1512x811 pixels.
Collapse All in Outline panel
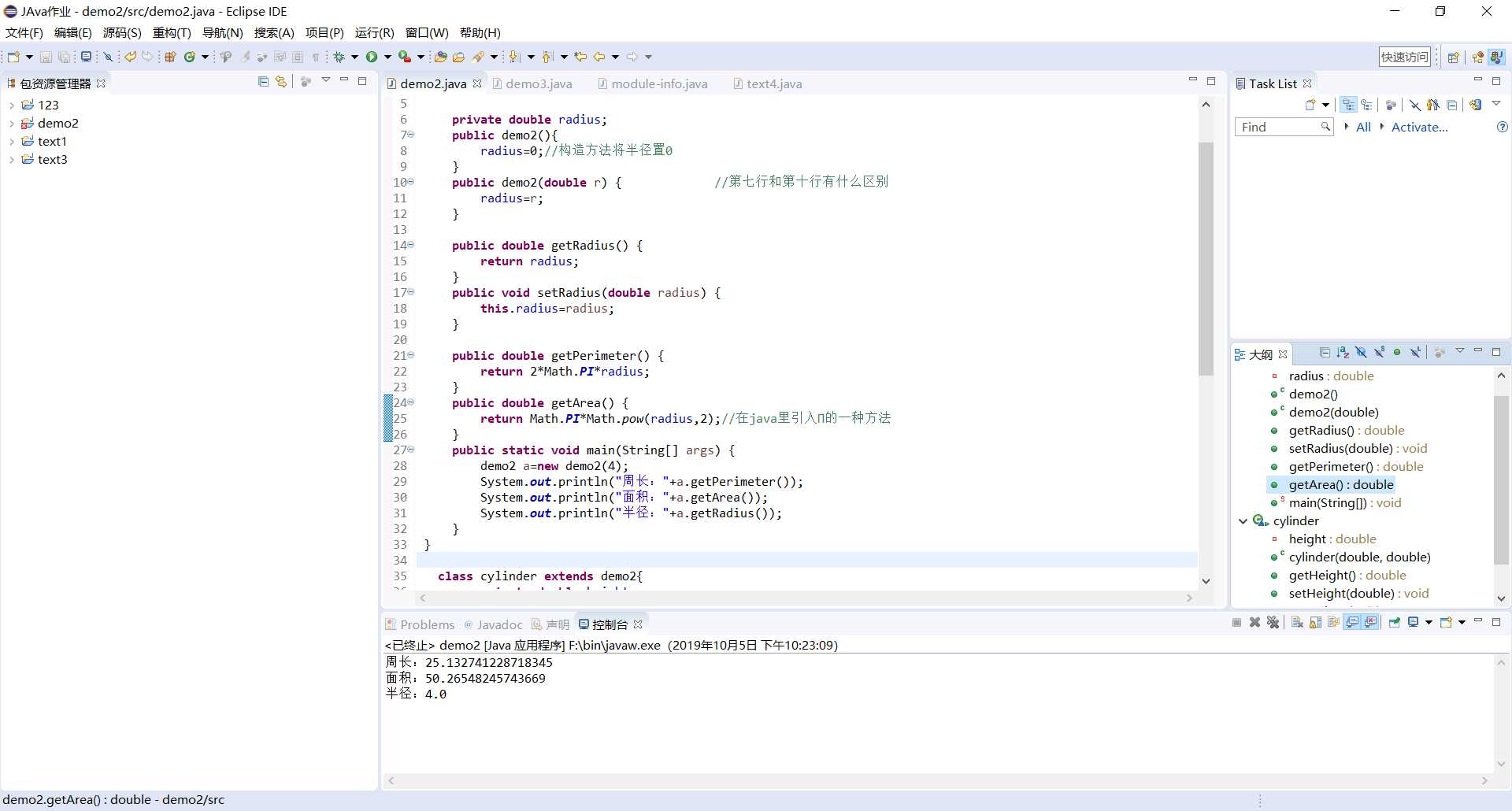tap(1325, 353)
